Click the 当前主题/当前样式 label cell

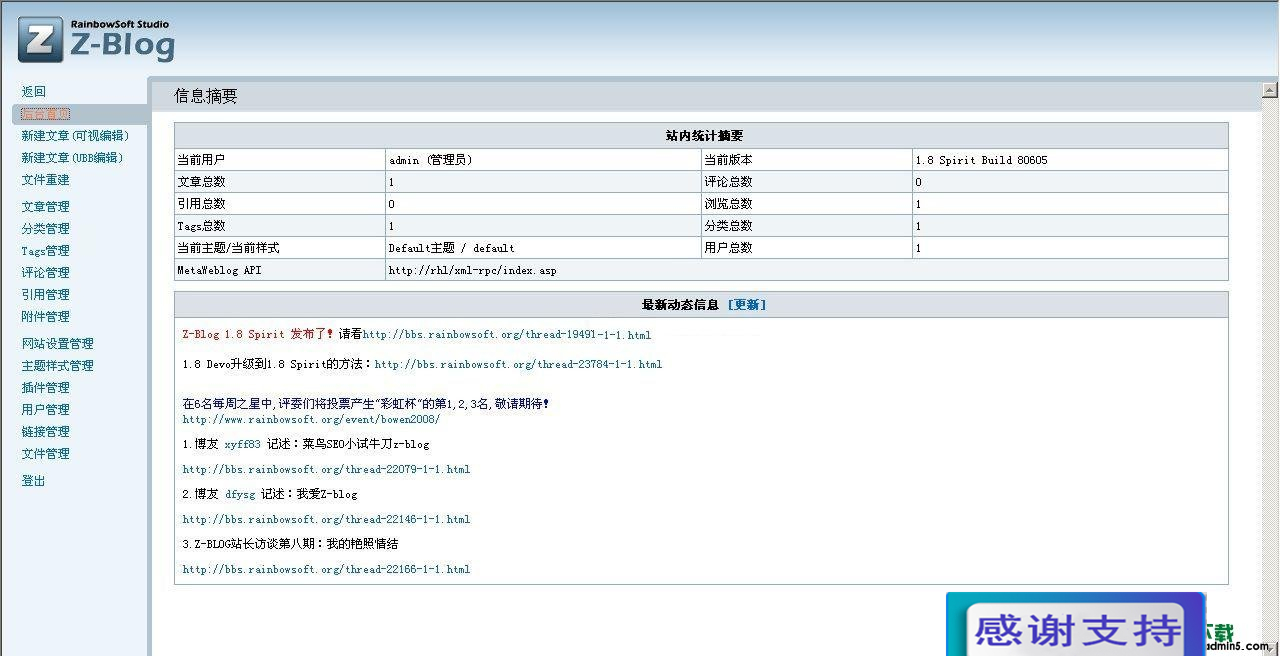[x=280, y=248]
